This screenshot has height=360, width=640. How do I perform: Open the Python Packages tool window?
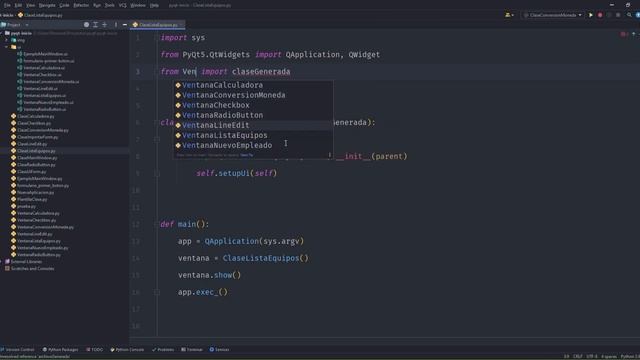[x=60, y=350]
